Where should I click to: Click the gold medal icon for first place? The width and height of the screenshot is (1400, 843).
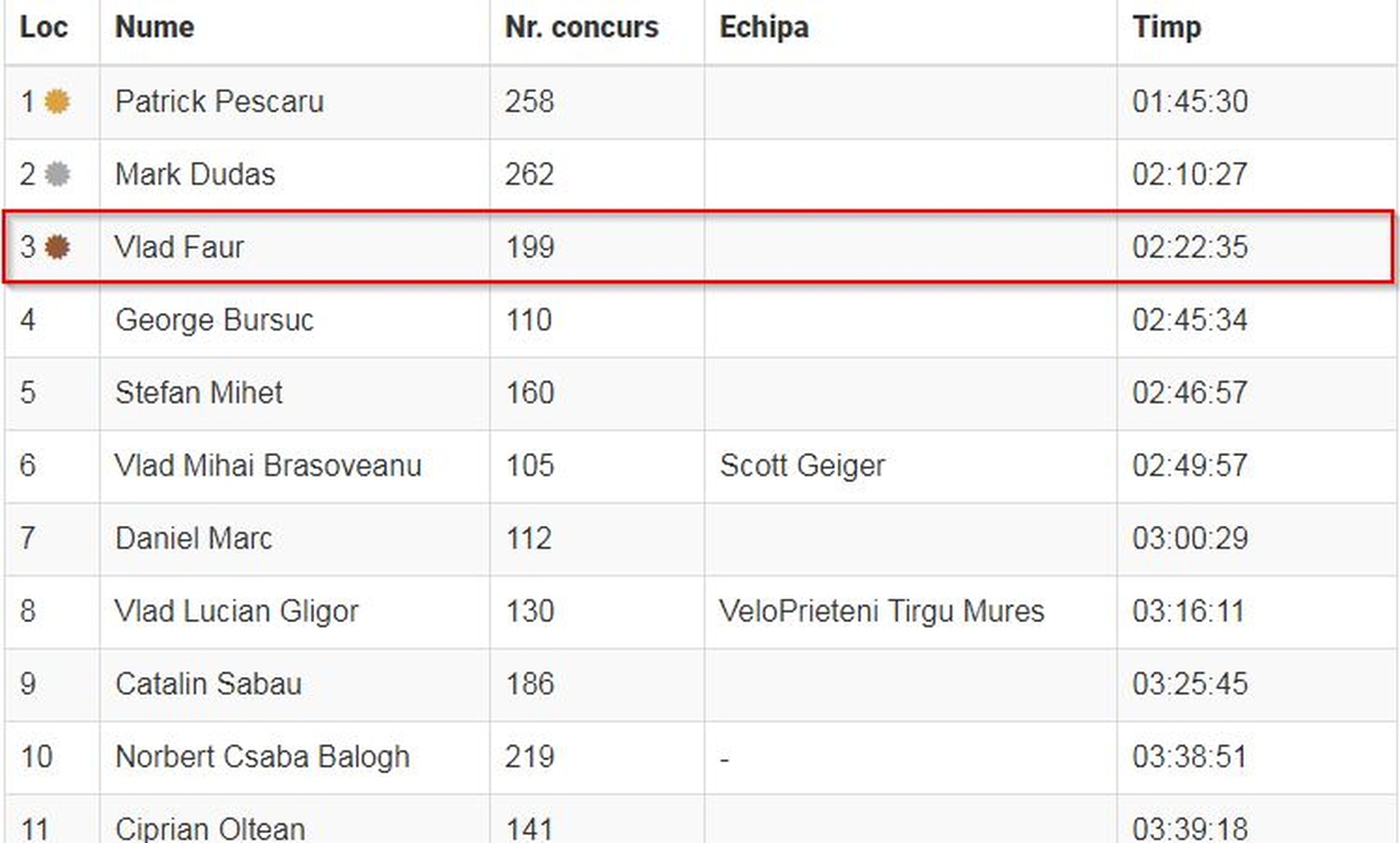tap(57, 101)
